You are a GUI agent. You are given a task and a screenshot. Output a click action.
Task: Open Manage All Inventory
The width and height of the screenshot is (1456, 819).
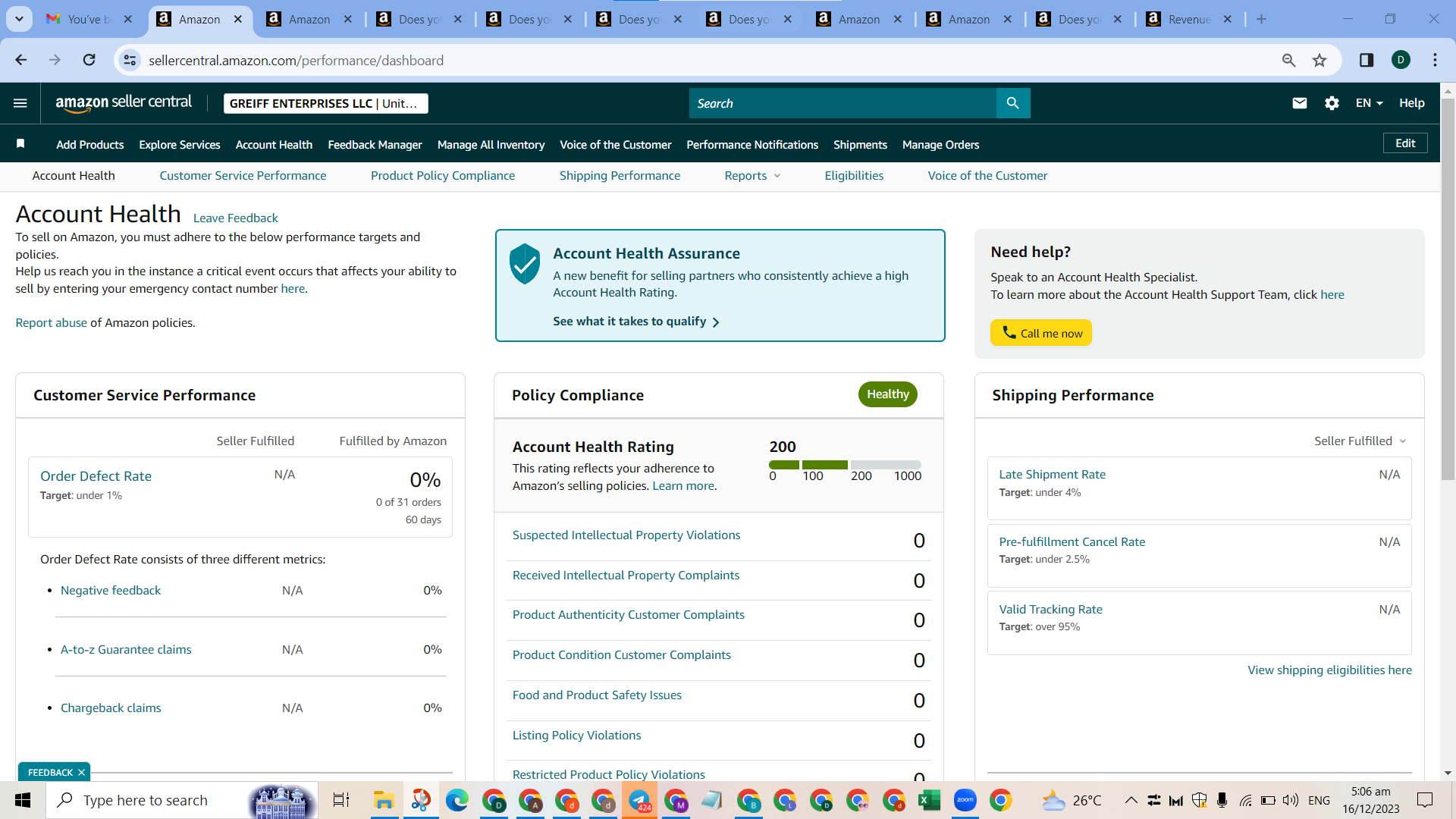491,144
